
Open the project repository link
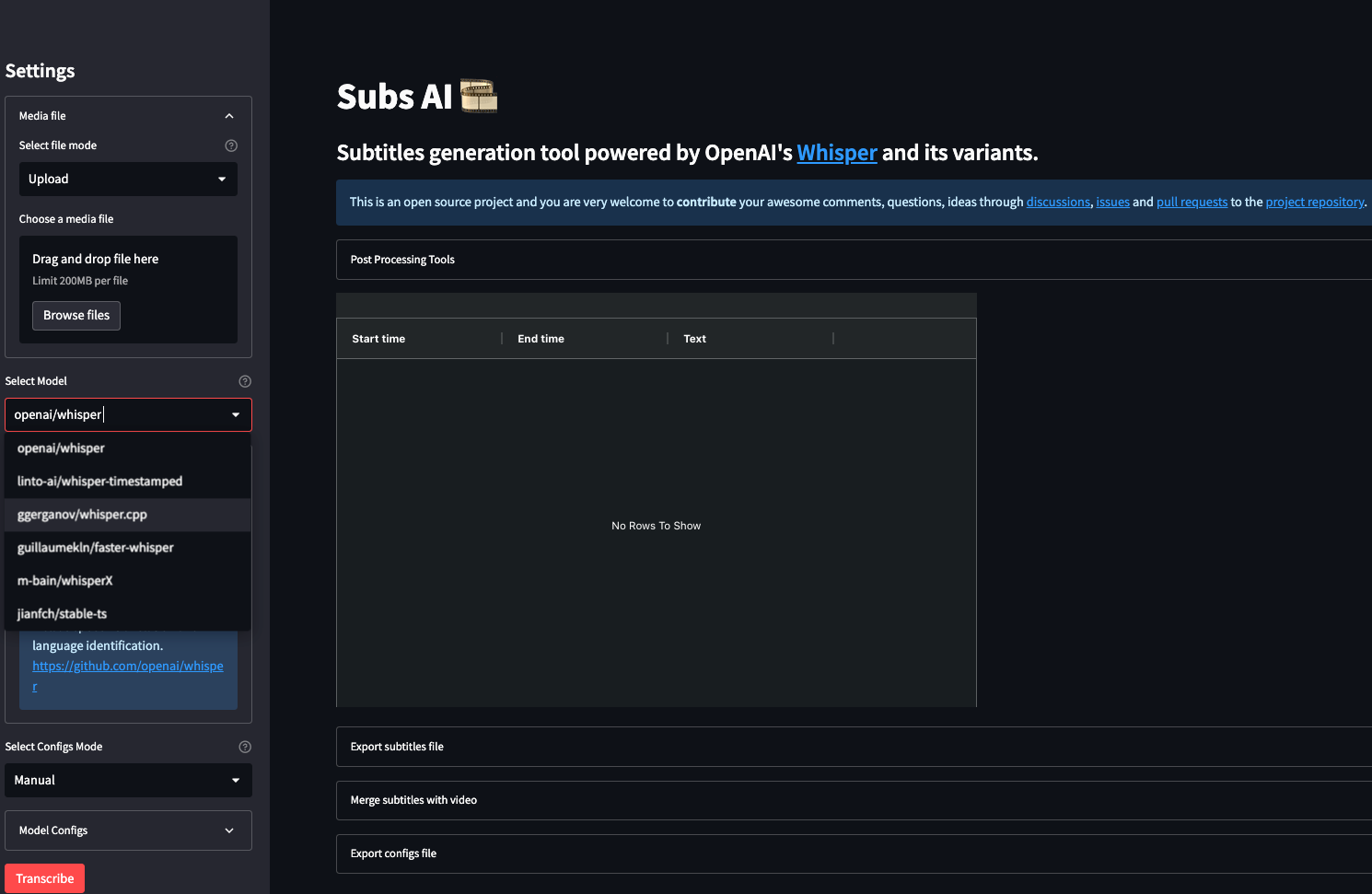click(1315, 202)
